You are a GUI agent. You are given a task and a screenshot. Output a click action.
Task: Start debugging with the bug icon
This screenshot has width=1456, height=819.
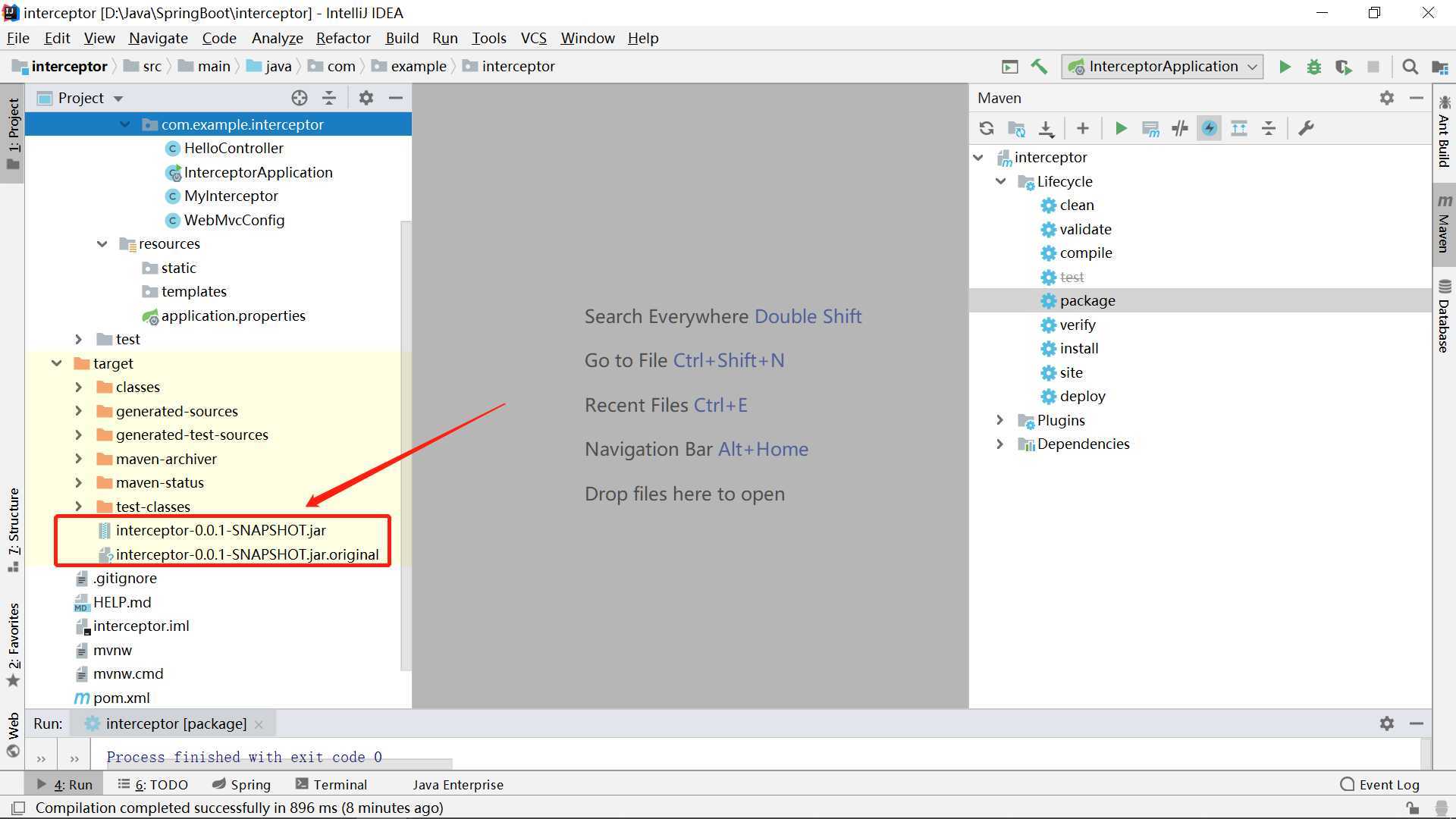tap(1314, 67)
